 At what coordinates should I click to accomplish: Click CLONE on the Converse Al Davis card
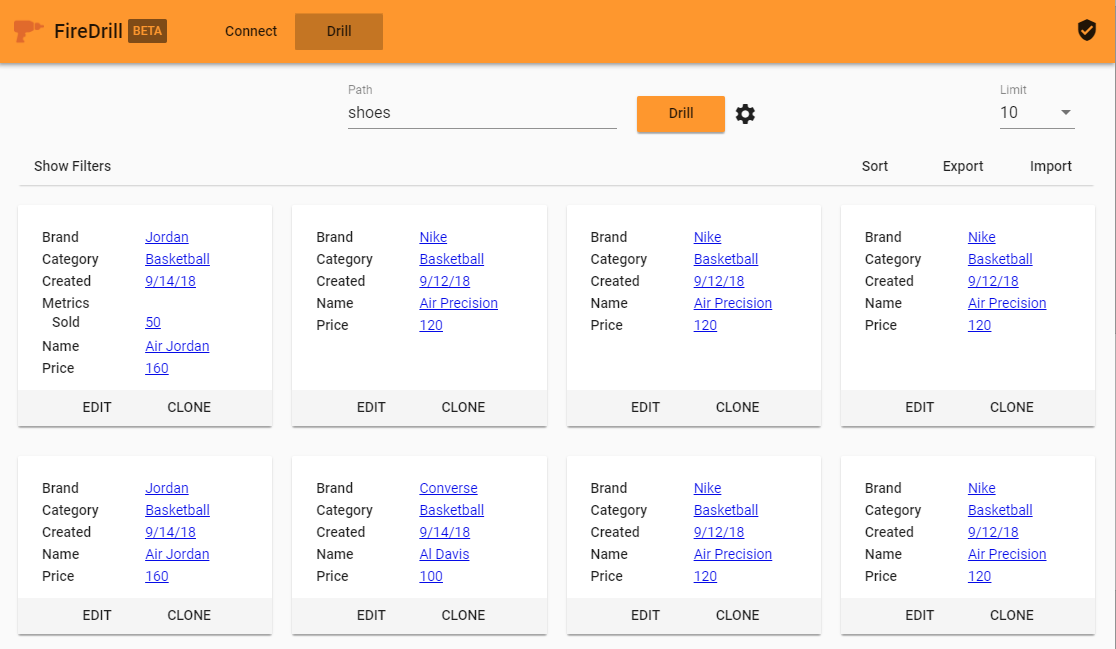[x=463, y=615]
